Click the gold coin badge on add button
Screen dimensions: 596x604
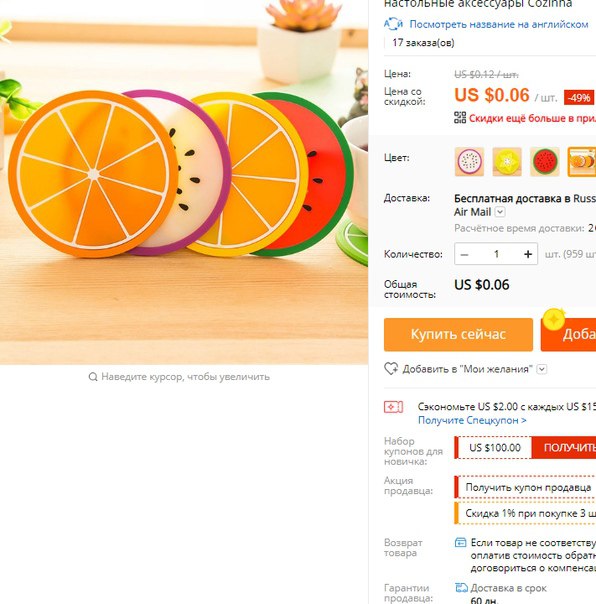coord(554,319)
